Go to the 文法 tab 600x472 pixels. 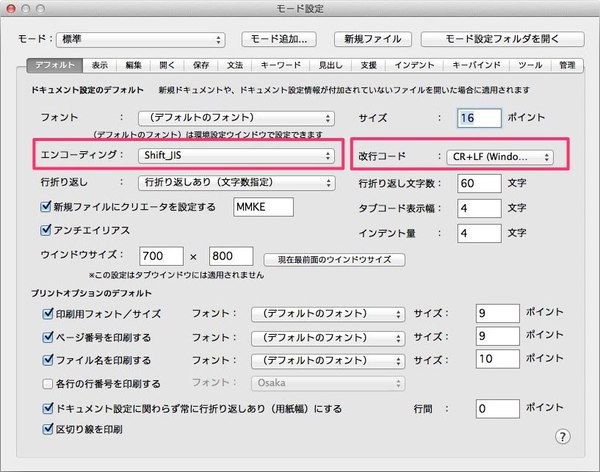pyautogui.click(x=234, y=65)
